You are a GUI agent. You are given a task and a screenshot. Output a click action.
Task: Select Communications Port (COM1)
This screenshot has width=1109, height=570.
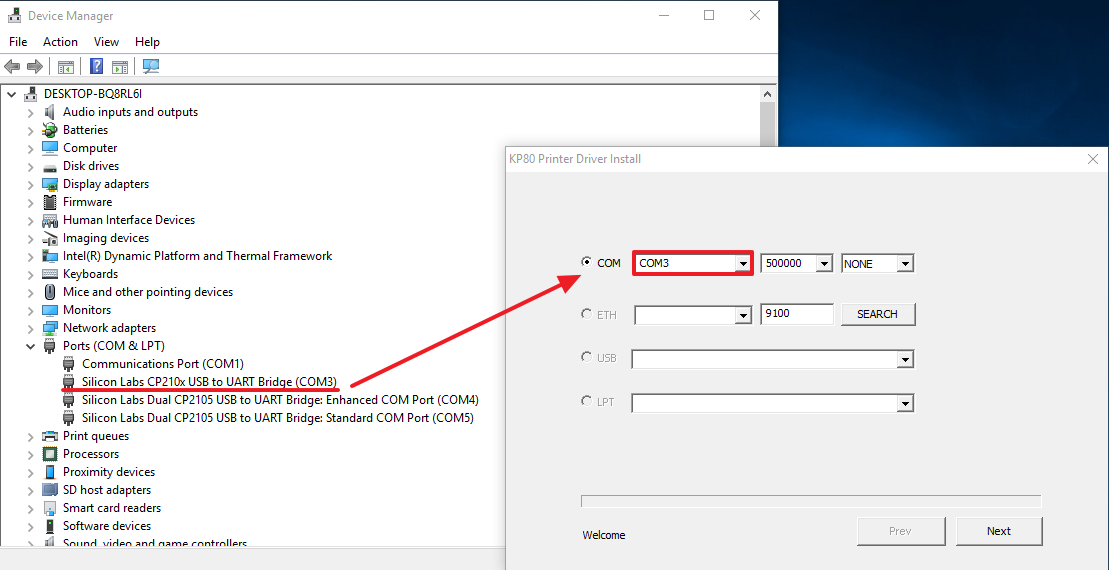[163, 363]
